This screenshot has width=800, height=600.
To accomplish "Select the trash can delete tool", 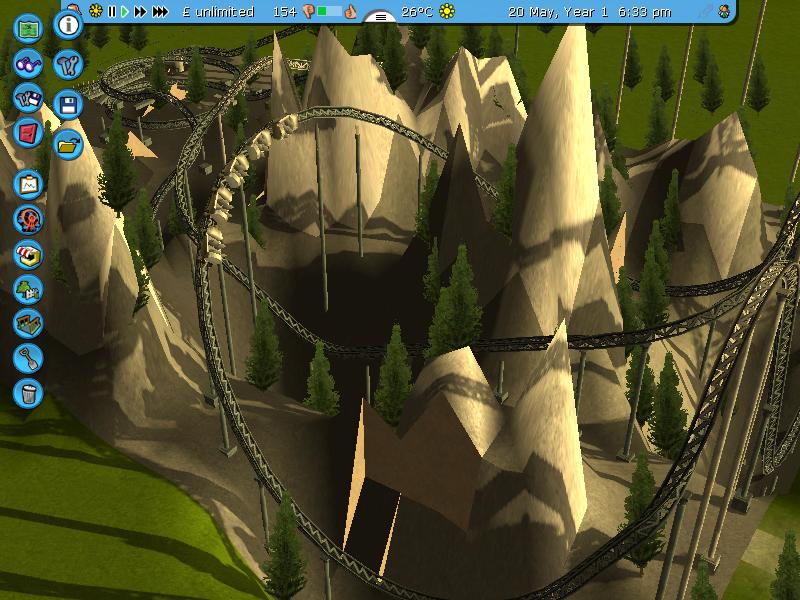I will (x=28, y=393).
